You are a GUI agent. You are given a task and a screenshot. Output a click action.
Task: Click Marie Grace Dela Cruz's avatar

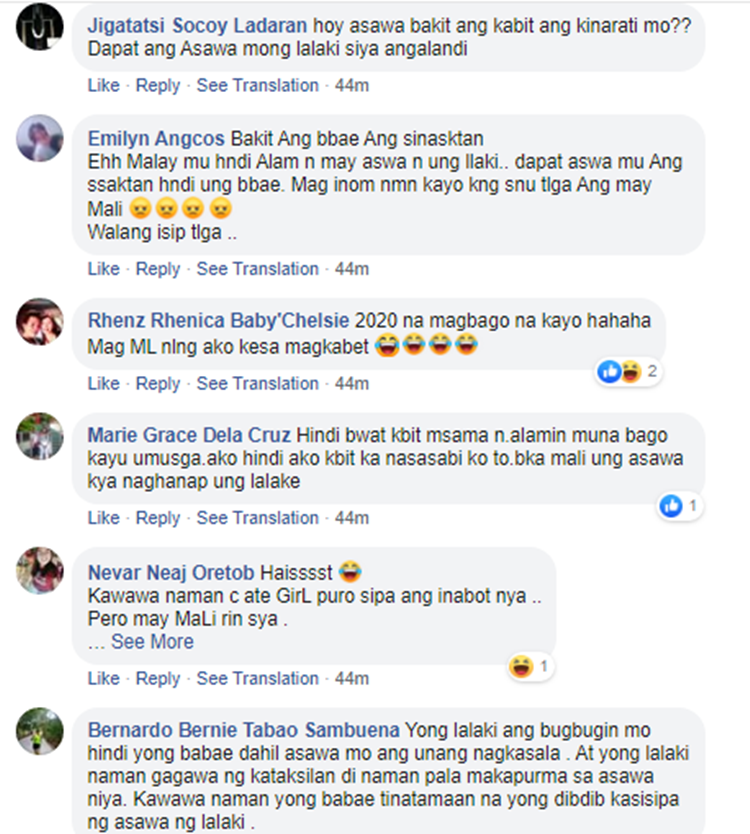(x=39, y=436)
